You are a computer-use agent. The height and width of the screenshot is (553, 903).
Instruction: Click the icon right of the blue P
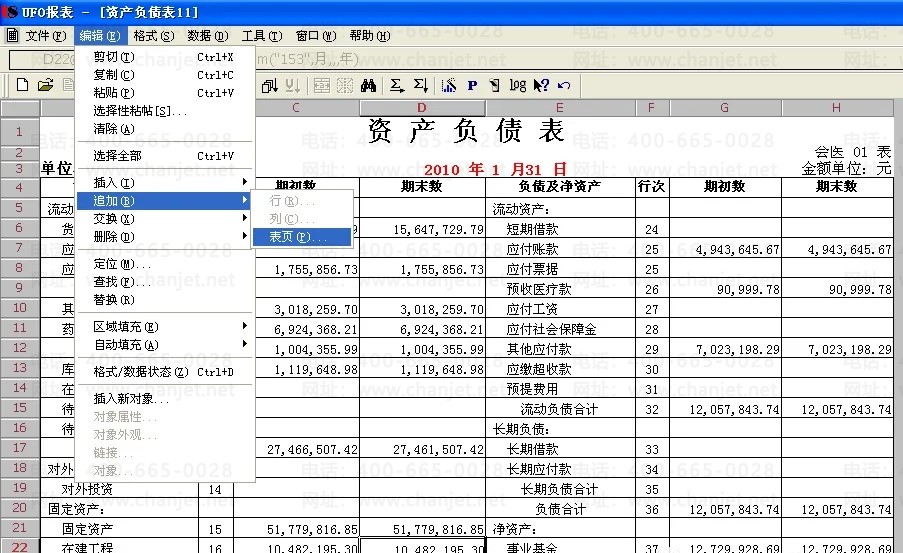(494, 85)
